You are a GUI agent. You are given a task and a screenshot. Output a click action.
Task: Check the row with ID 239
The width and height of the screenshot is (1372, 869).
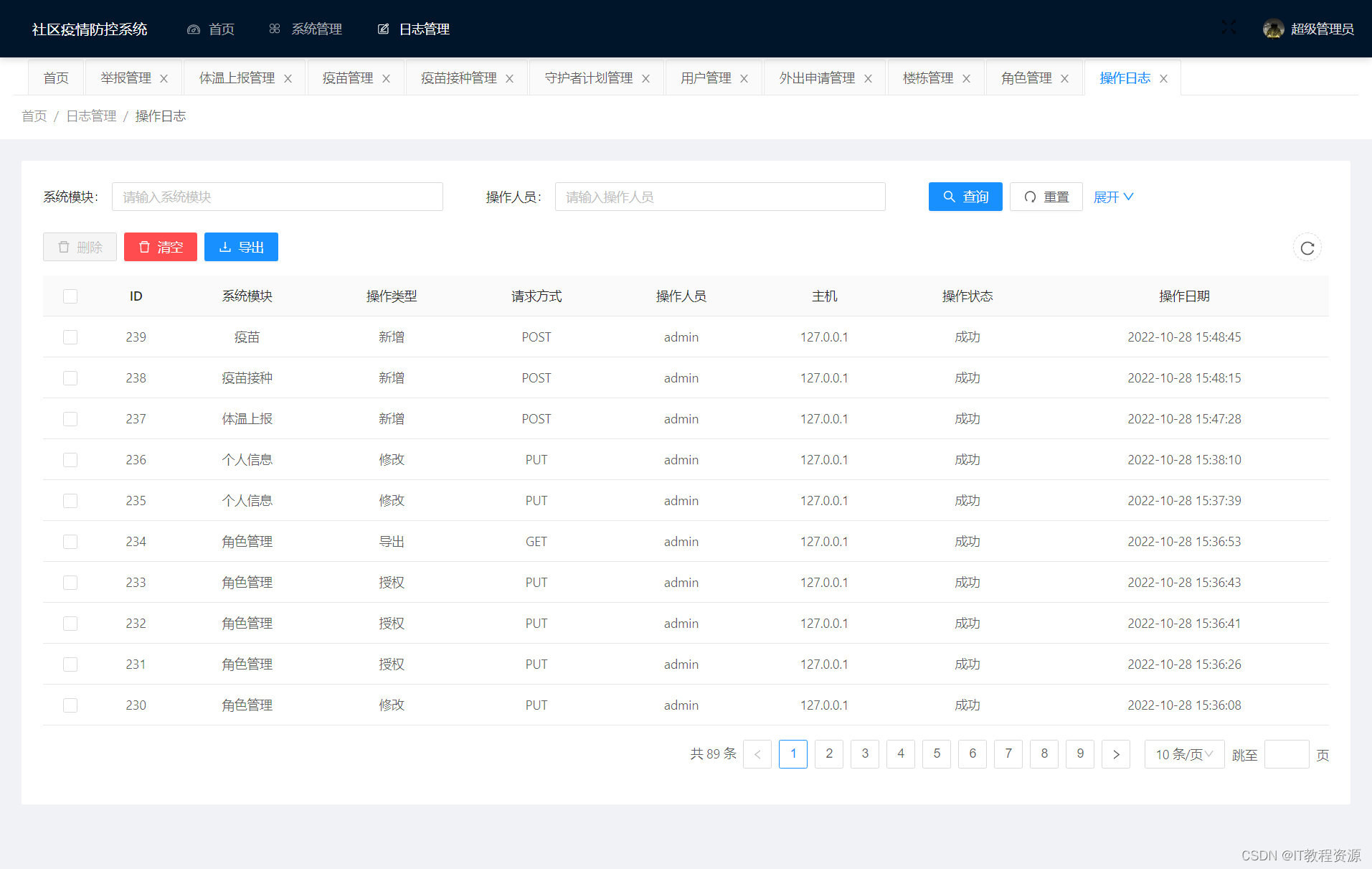(70, 337)
